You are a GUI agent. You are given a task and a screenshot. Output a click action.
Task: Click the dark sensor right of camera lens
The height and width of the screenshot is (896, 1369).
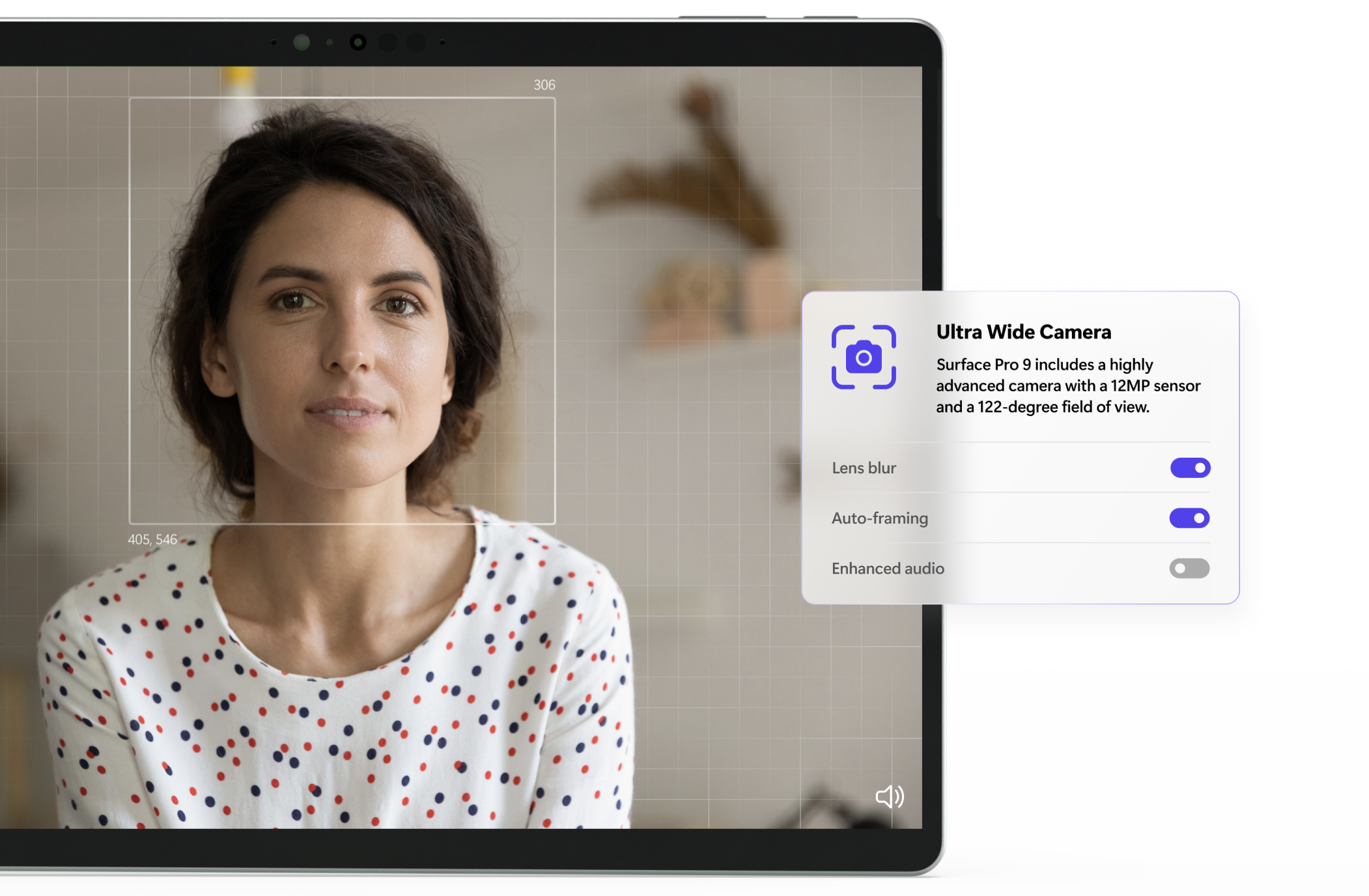pos(388,43)
